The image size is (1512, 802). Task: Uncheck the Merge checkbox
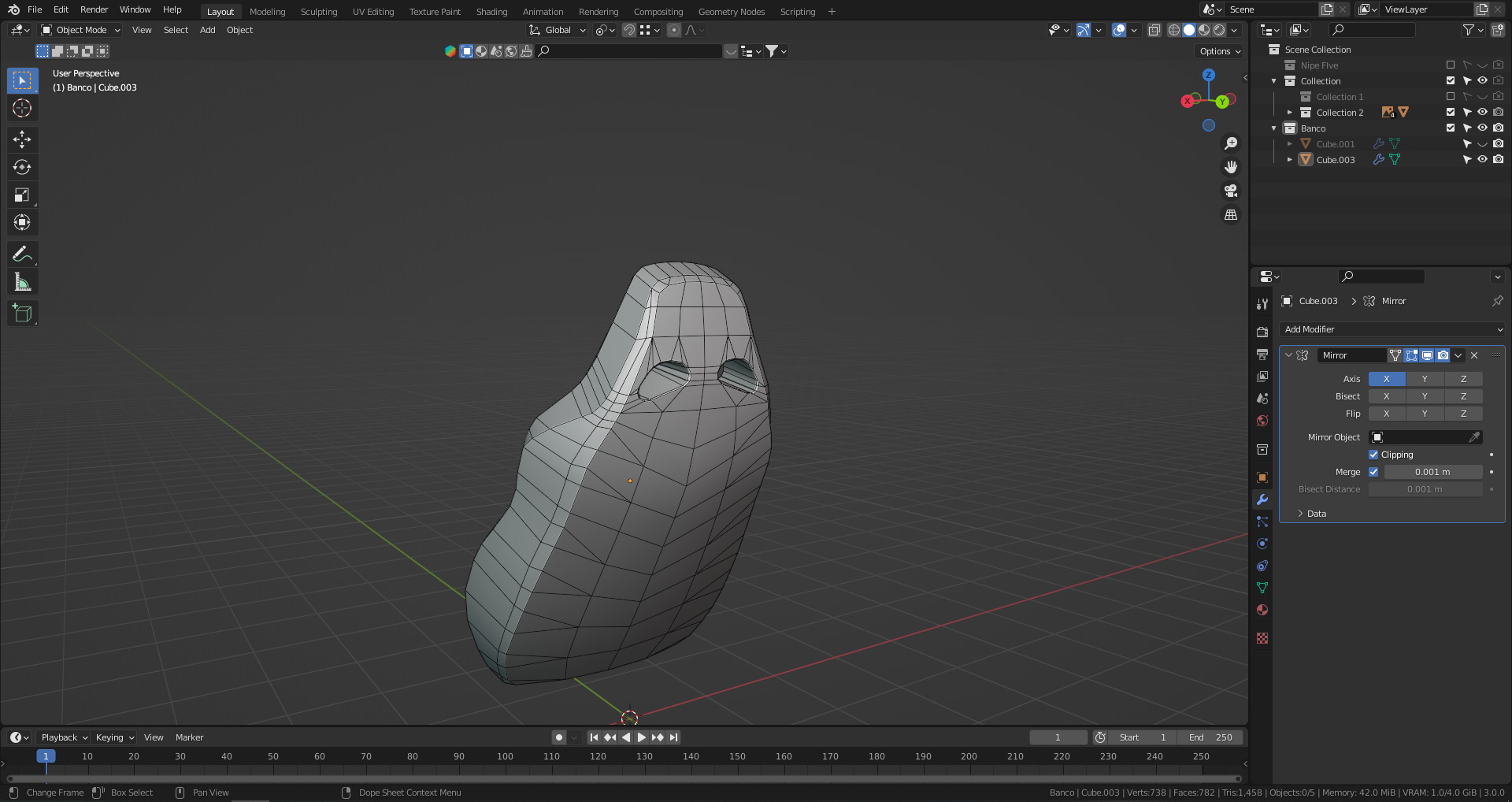point(1373,472)
